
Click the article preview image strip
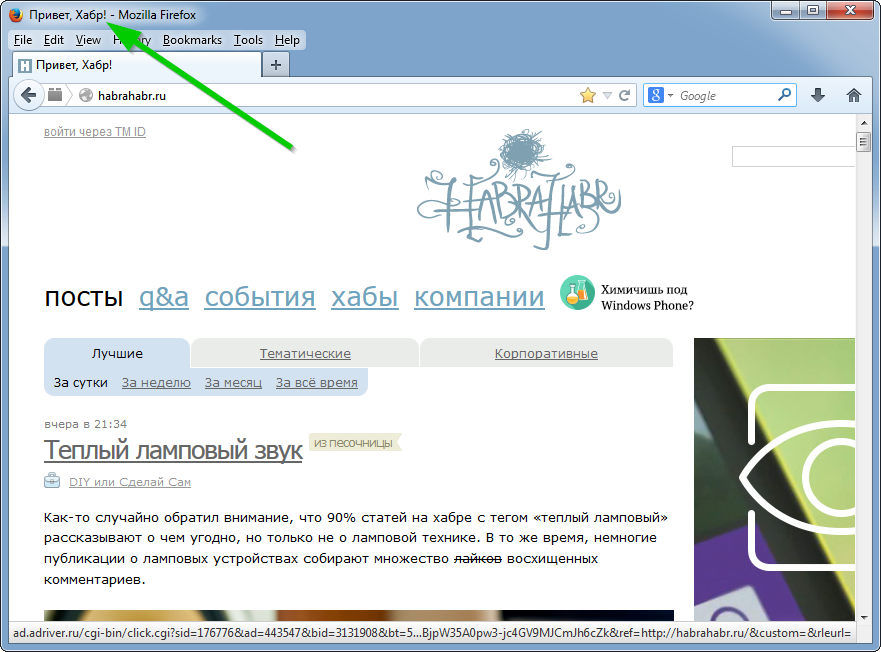(x=358, y=615)
